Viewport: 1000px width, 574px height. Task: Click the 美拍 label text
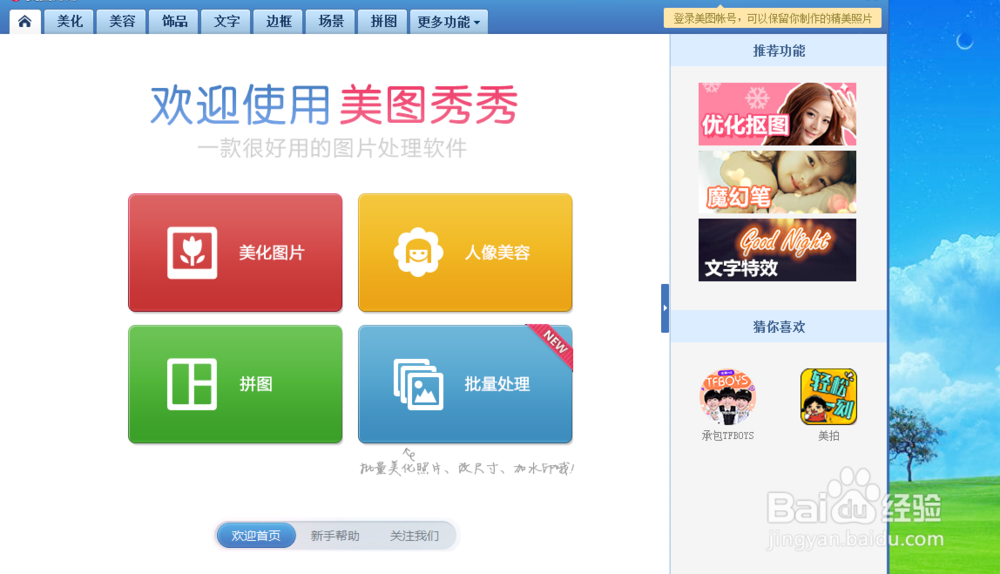[828, 436]
